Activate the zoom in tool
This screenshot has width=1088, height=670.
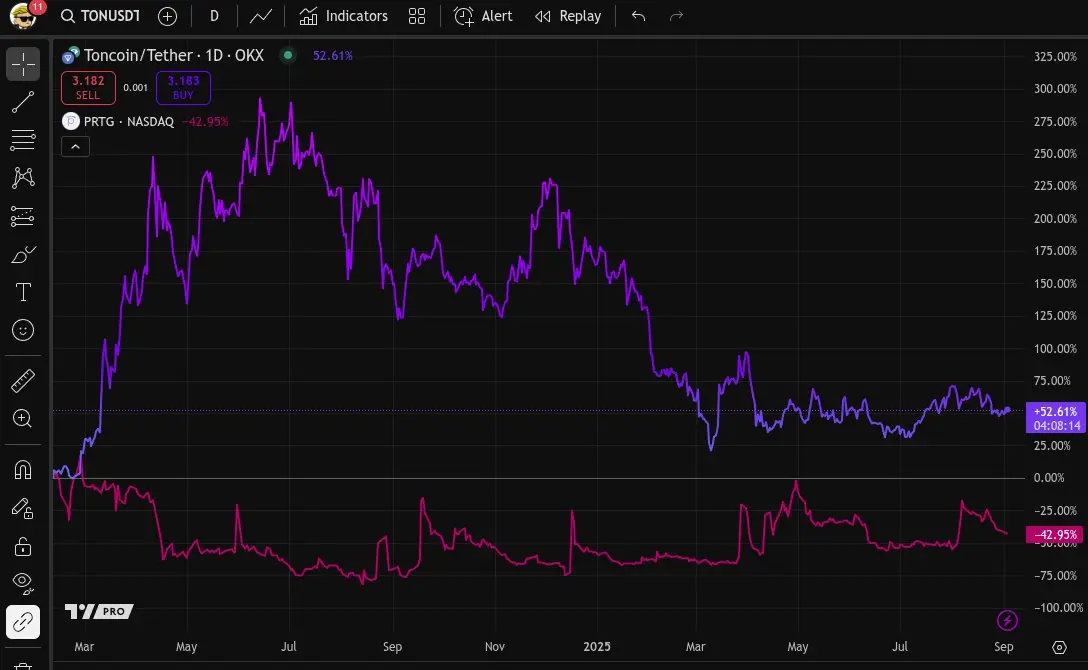[23, 418]
